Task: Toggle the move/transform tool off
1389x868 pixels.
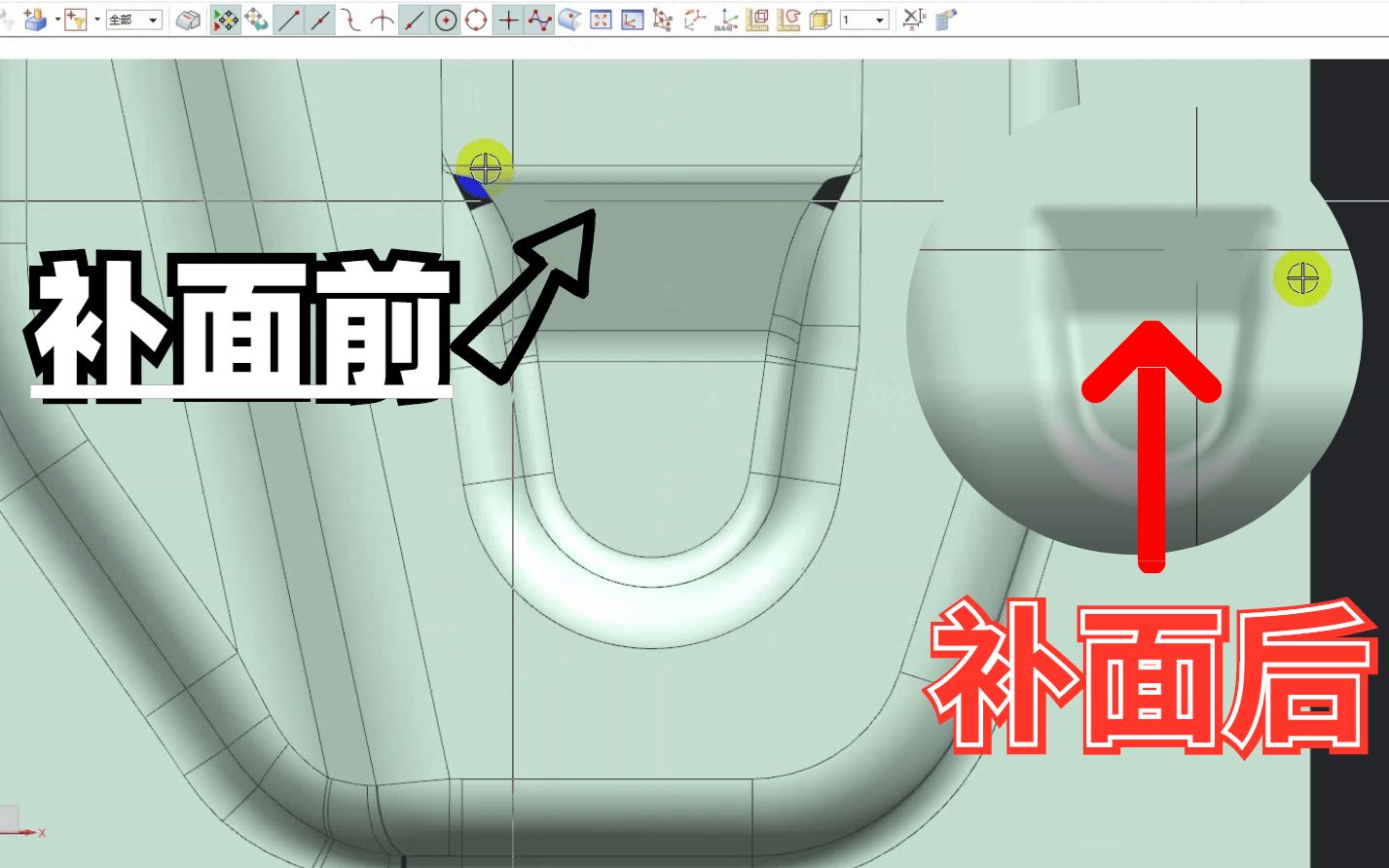Action: (225, 20)
